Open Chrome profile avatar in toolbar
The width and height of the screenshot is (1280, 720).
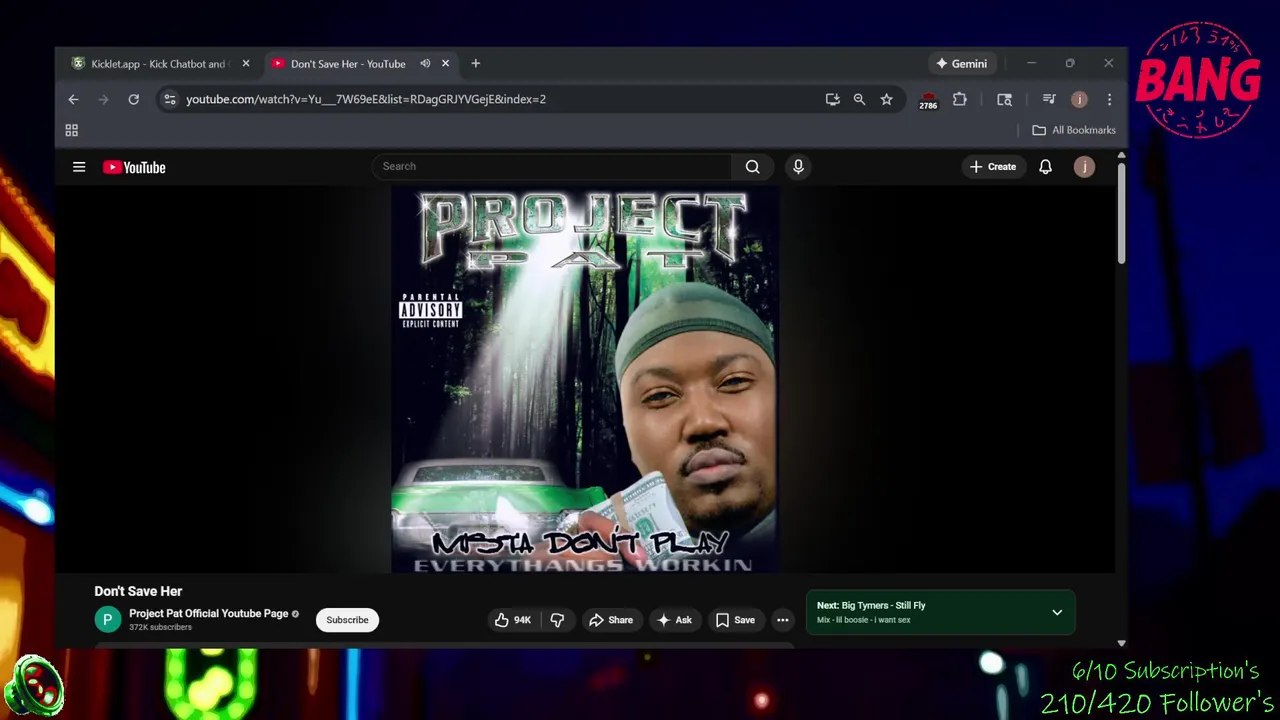coord(1079,99)
